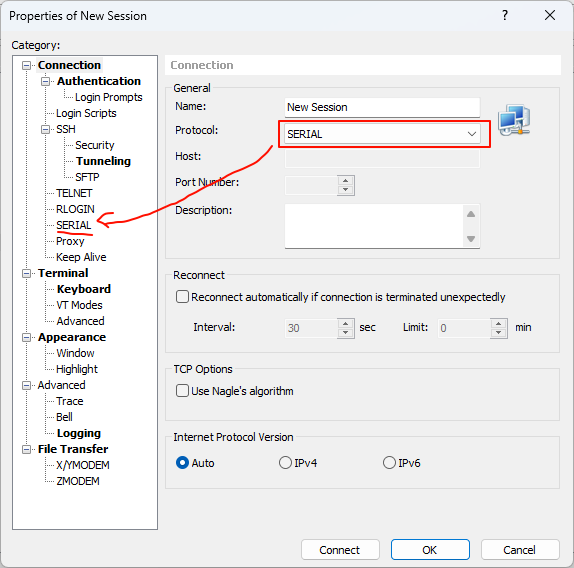Increase the Interval seconds spinner

click(346, 324)
